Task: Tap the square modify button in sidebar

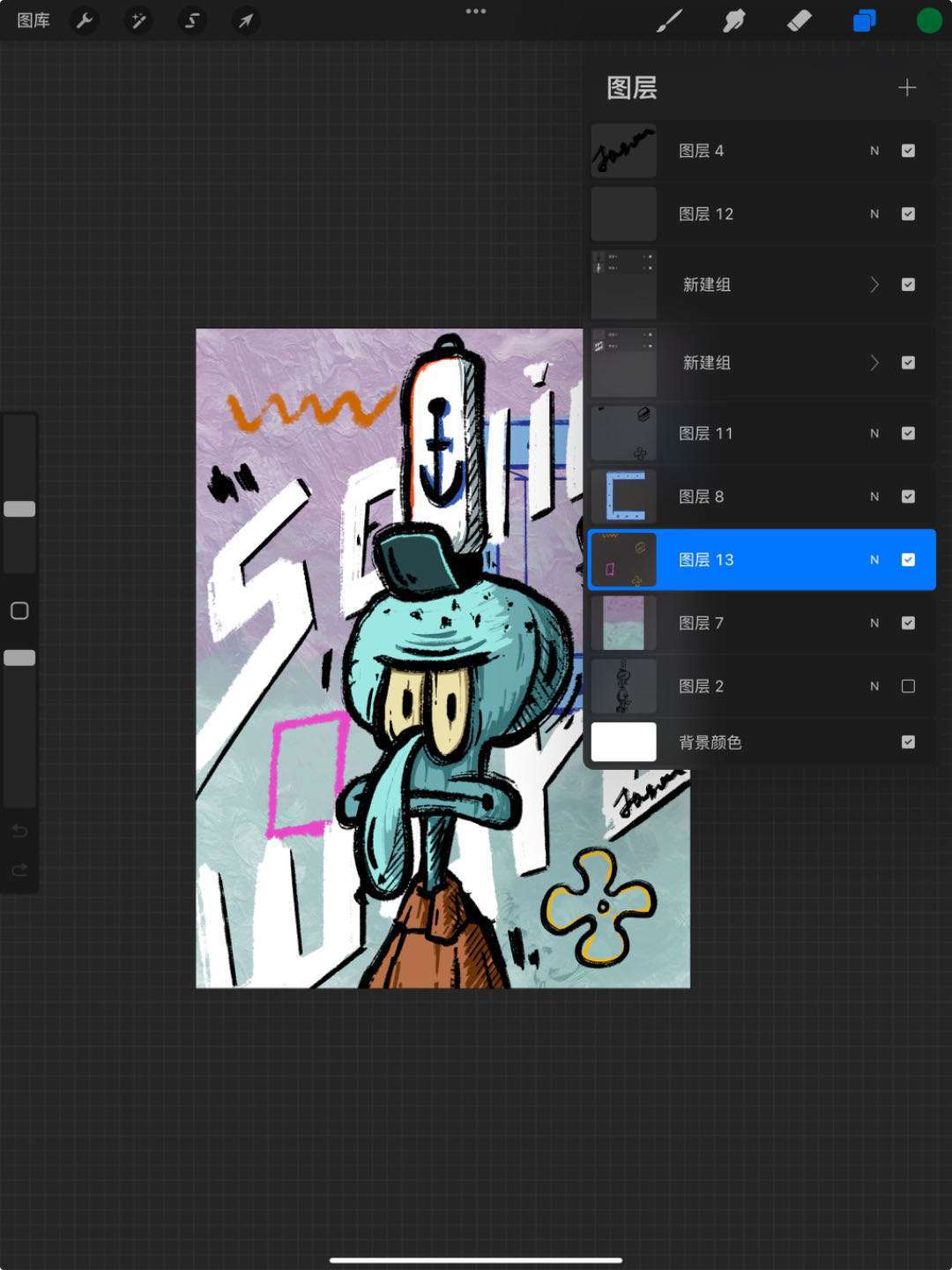Action: point(19,610)
